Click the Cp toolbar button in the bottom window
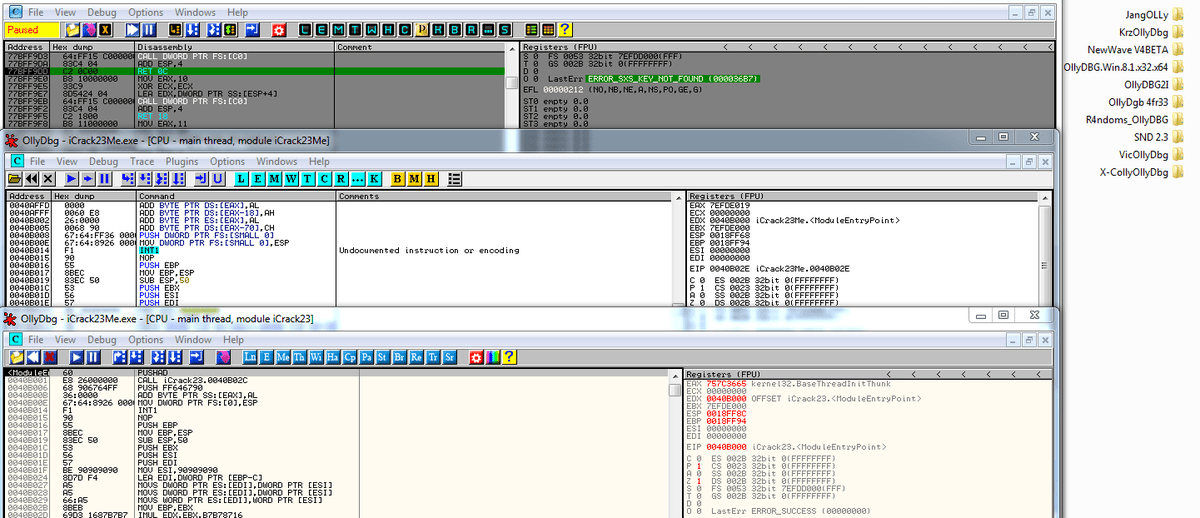 tap(349, 357)
